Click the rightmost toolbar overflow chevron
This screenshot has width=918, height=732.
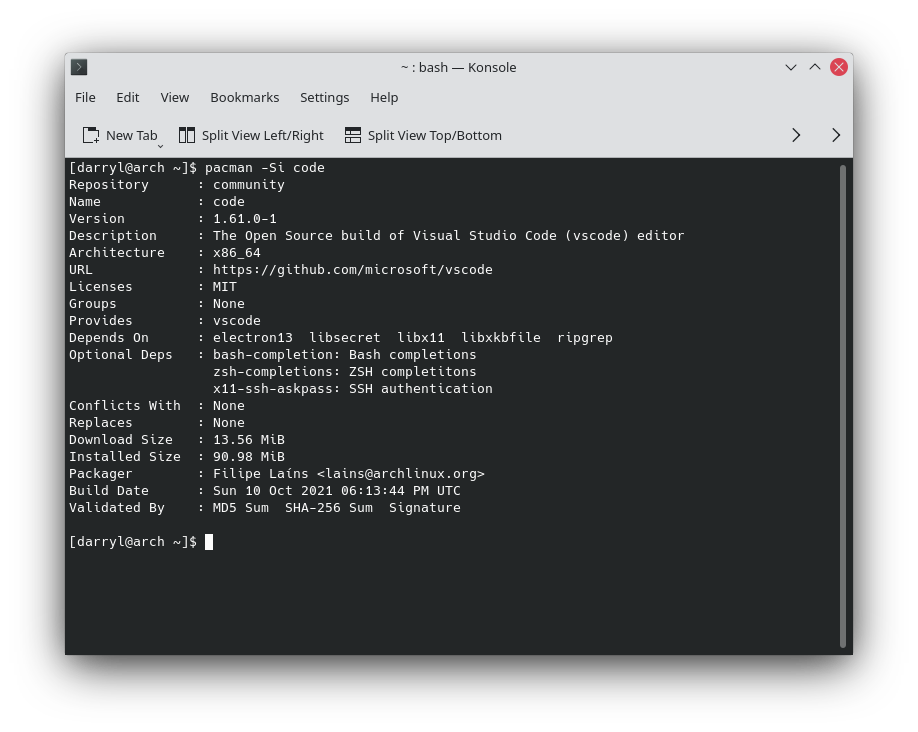pos(836,136)
